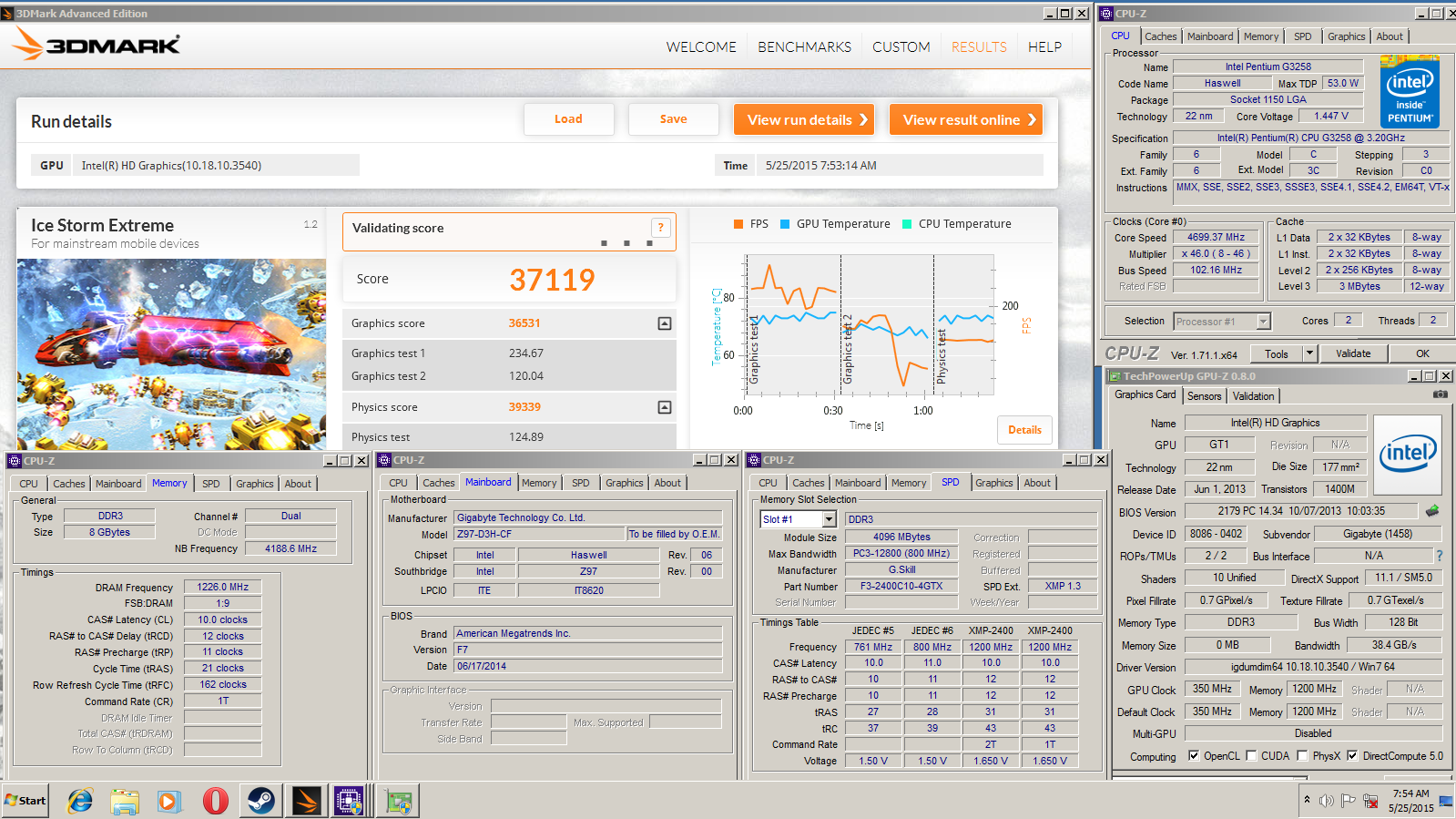Click the CPU Temperature green legend swatch

pos(907,224)
